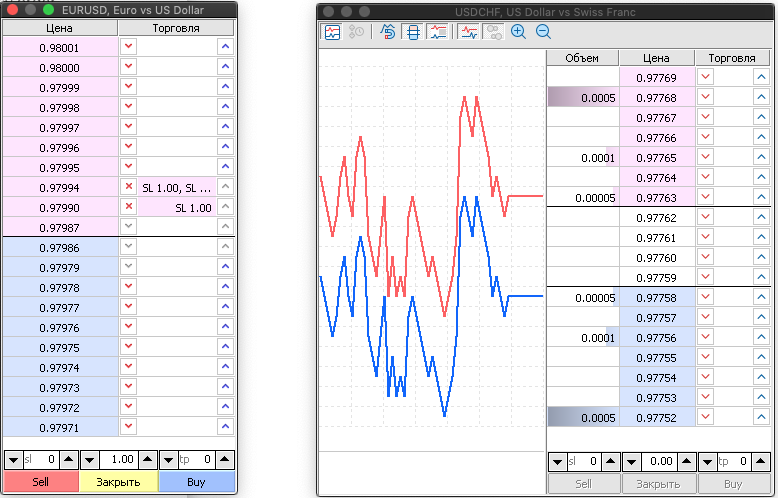Image resolution: width=778 pixels, height=498 pixels.
Task: Increase the EURUSD volume 1.00 stepper
Action: tap(148, 460)
